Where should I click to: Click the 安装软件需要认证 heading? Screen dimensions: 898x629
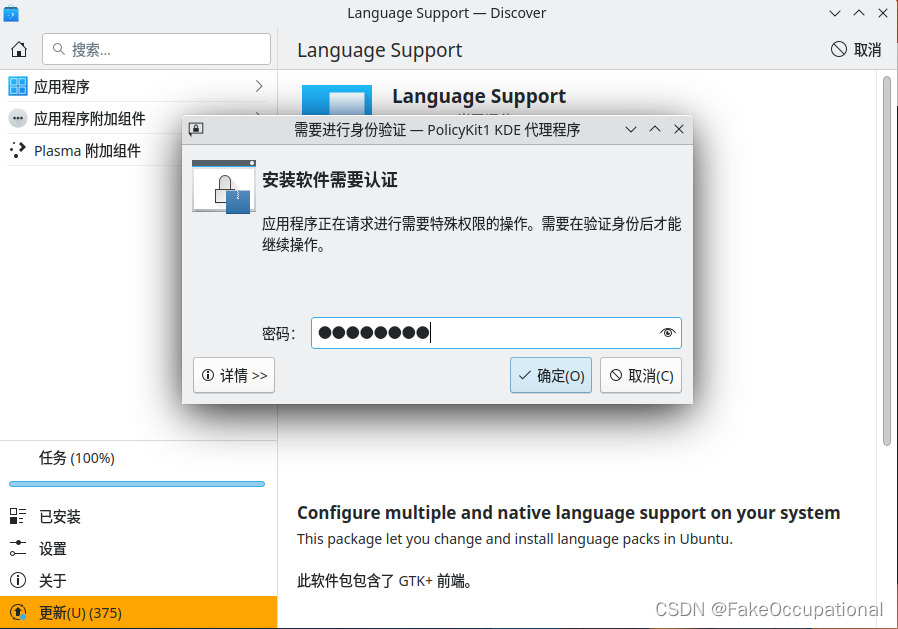pos(330,180)
